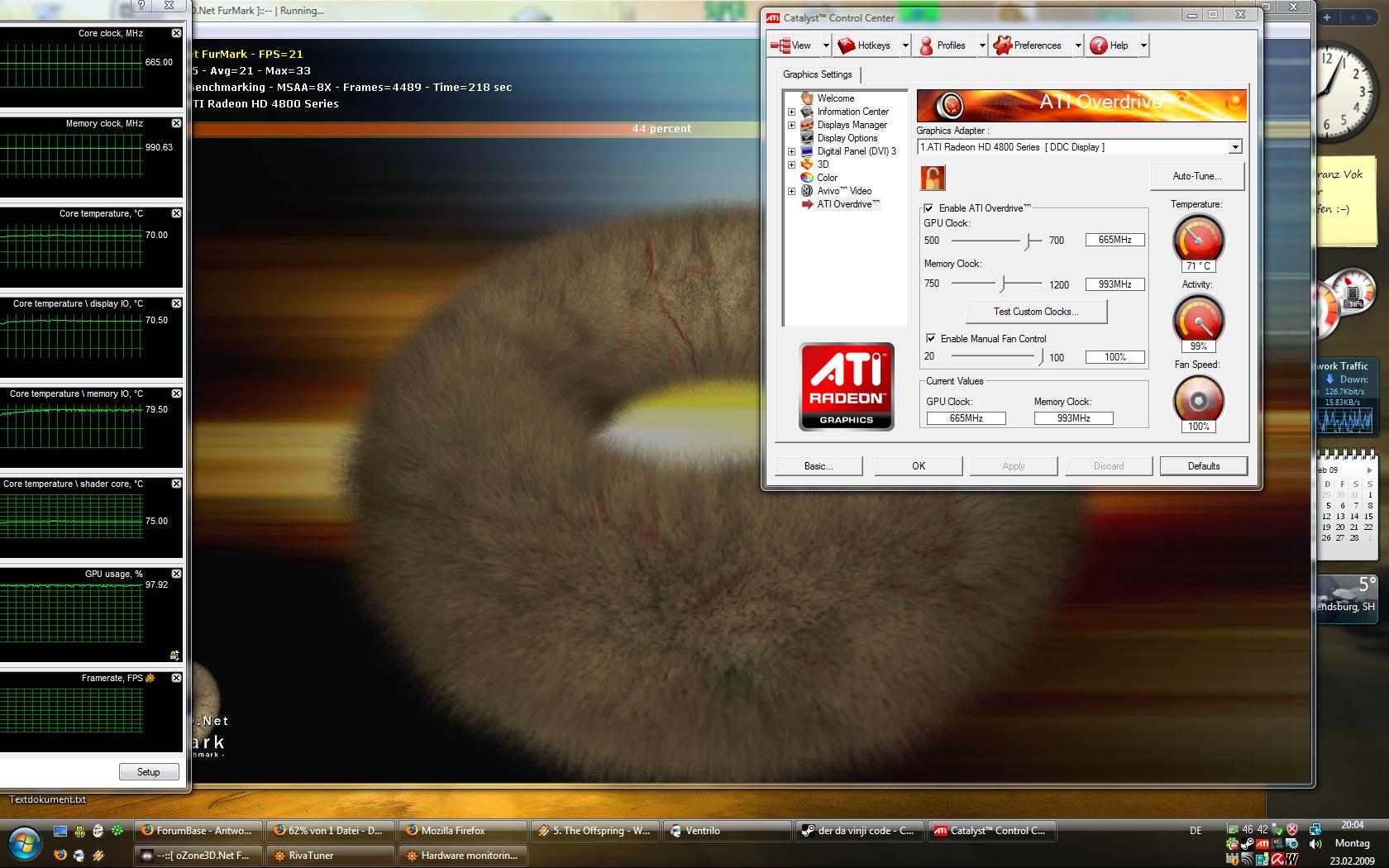
Task: Click the manual fan speed slider handle
Action: [x=1040, y=357]
